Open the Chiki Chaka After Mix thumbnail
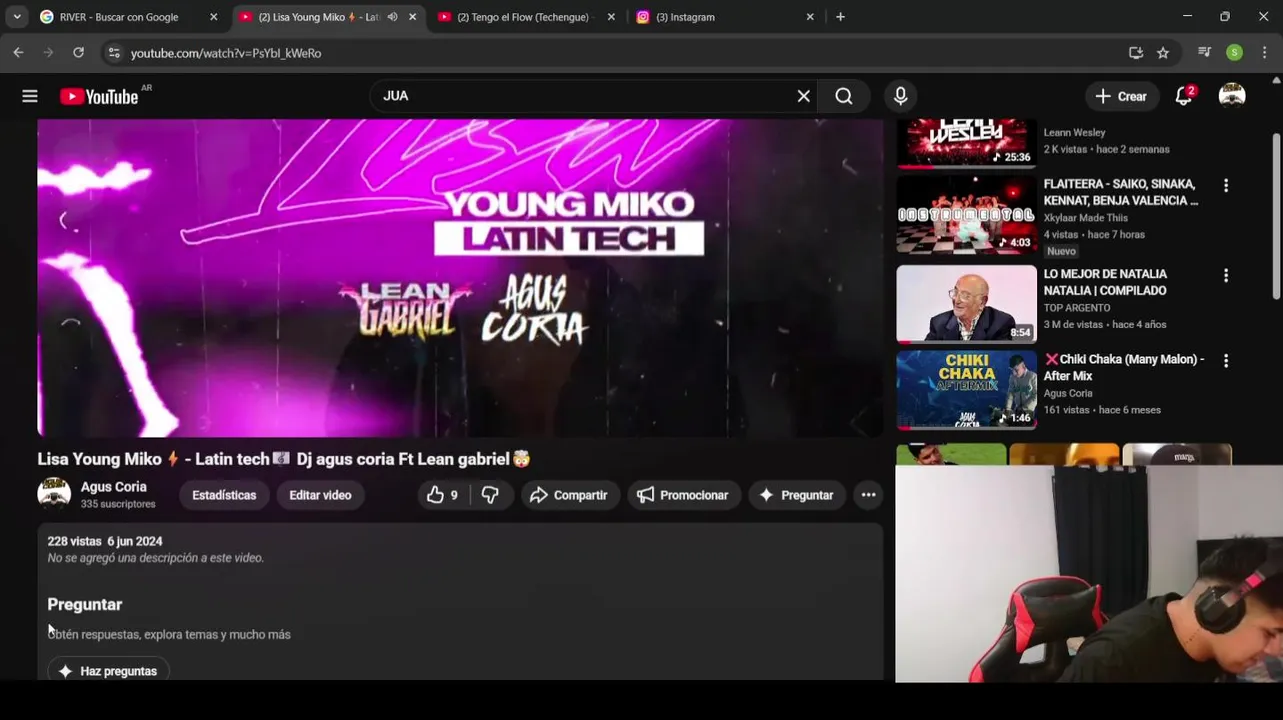The image size is (1283, 720). coord(966,389)
